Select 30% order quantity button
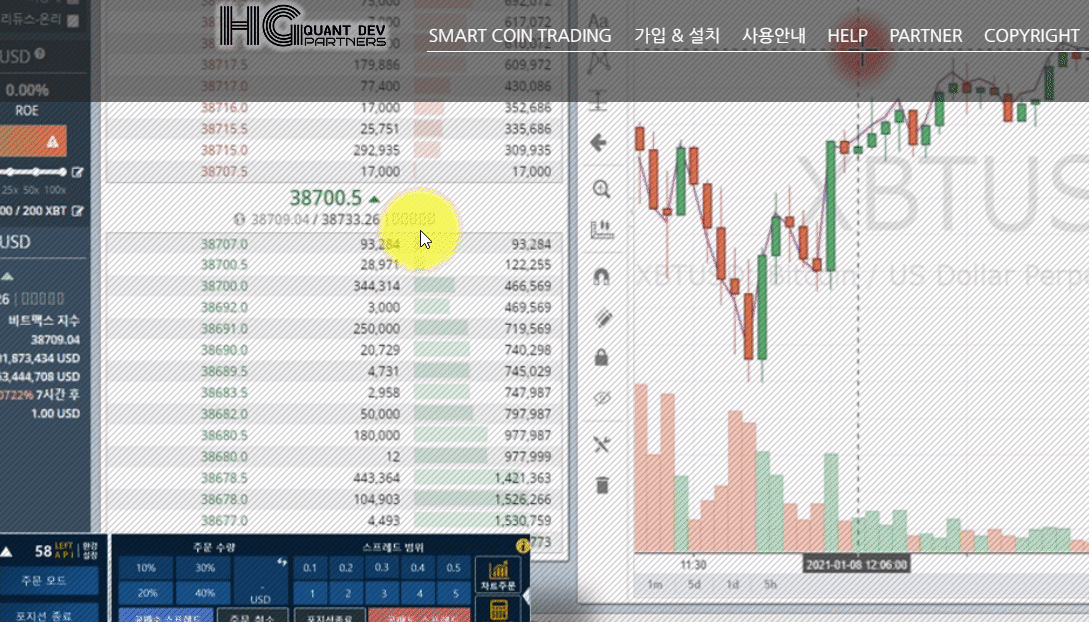 coord(204,568)
